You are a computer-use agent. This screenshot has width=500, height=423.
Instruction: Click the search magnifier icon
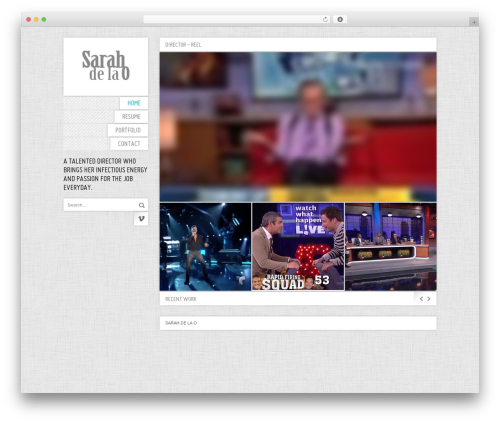point(142,205)
